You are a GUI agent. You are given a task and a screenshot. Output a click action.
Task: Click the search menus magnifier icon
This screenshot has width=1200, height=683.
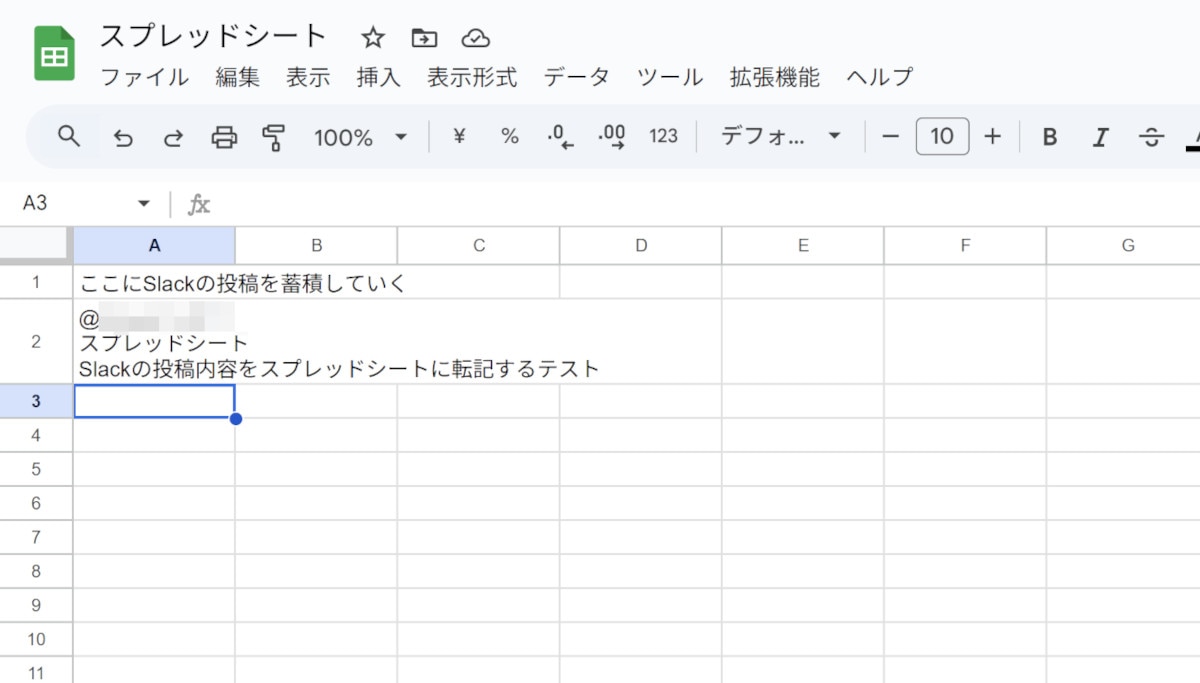(68, 136)
